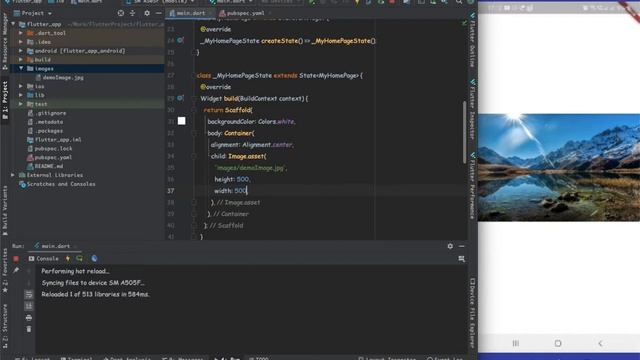
Task: Open DevTools blue icon in Run toolbar
Action: coord(94,258)
